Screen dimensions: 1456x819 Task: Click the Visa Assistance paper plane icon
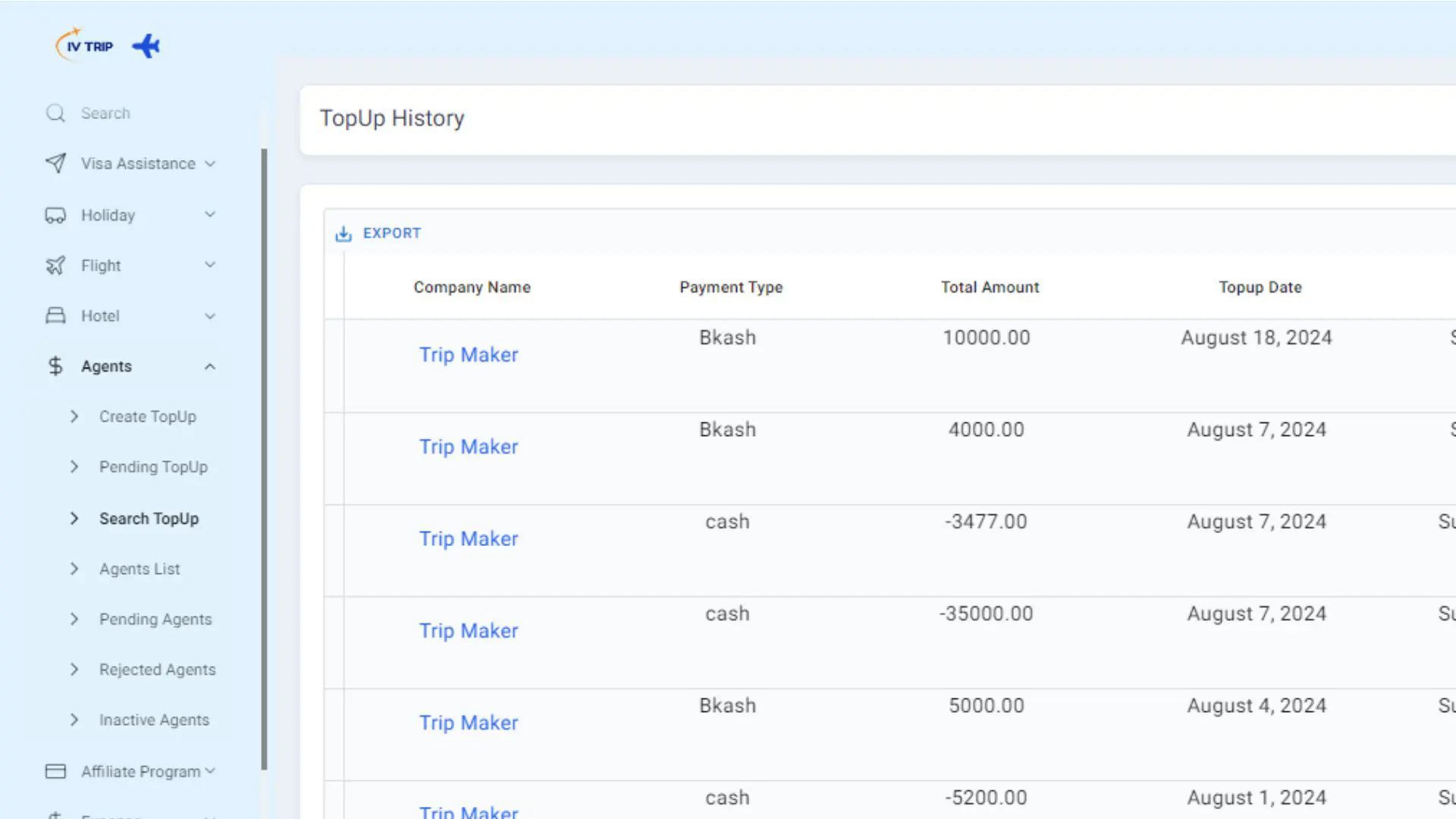coord(55,164)
